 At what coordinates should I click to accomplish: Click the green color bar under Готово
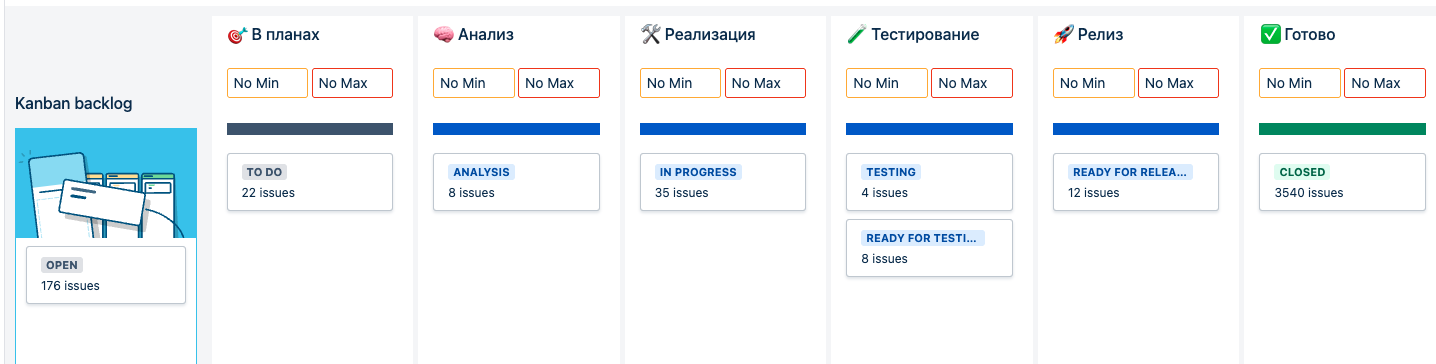point(1342,128)
